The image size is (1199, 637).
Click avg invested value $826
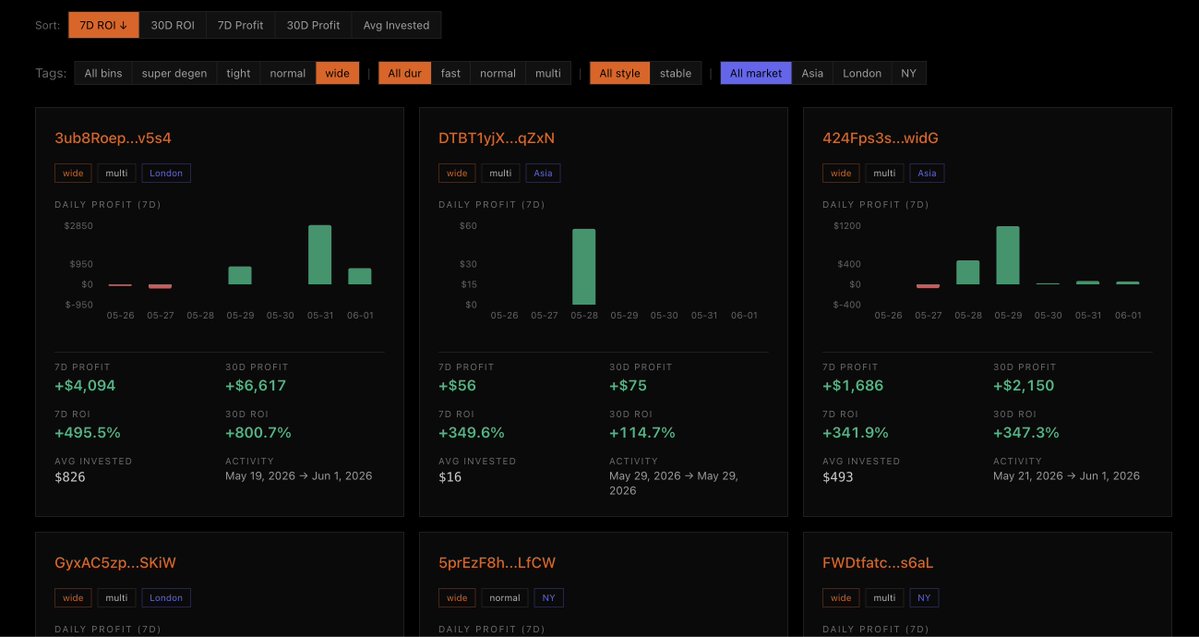click(70, 477)
